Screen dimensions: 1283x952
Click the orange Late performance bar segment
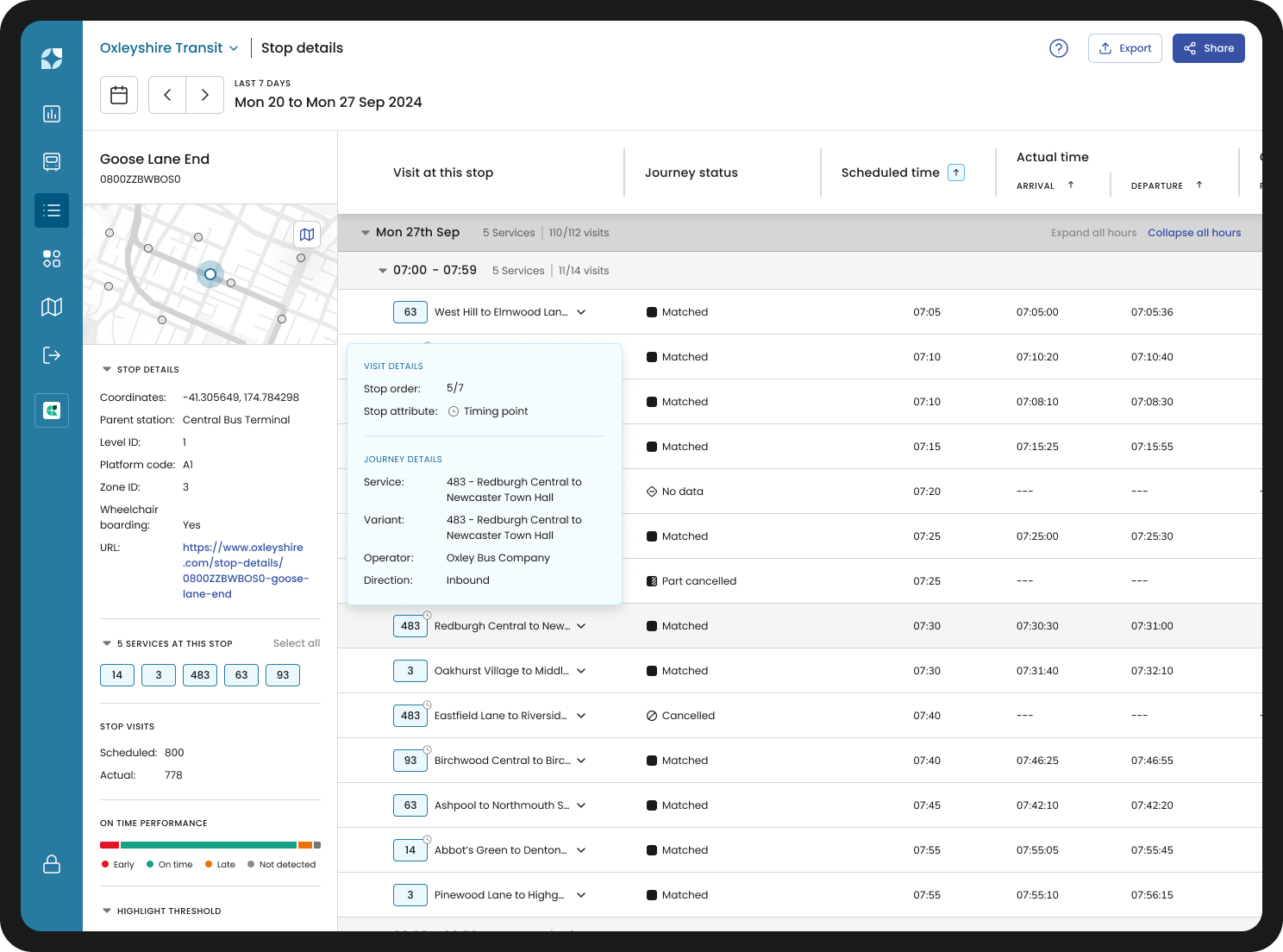pos(304,845)
